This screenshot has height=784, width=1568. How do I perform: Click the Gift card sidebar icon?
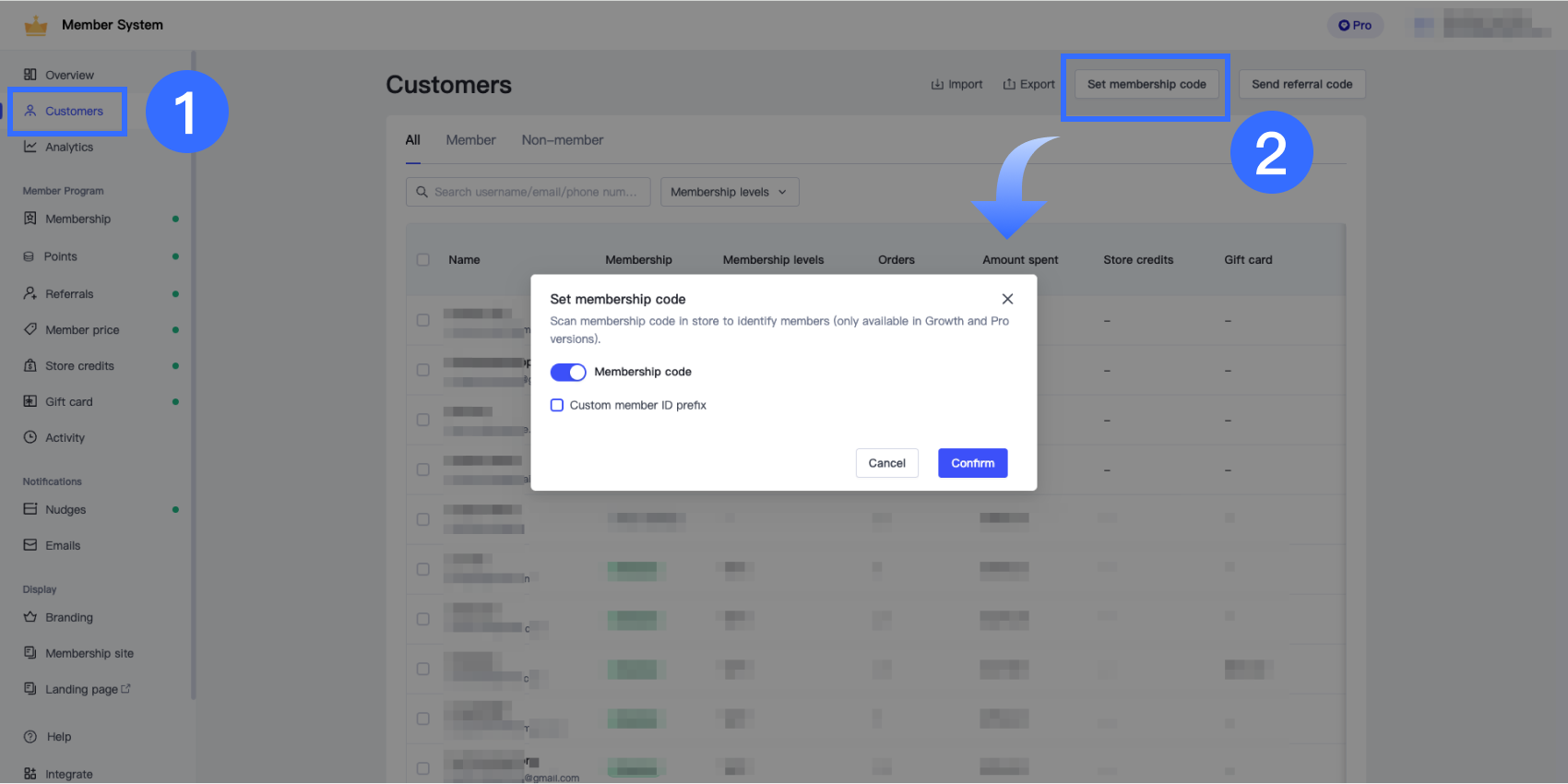tap(30, 401)
